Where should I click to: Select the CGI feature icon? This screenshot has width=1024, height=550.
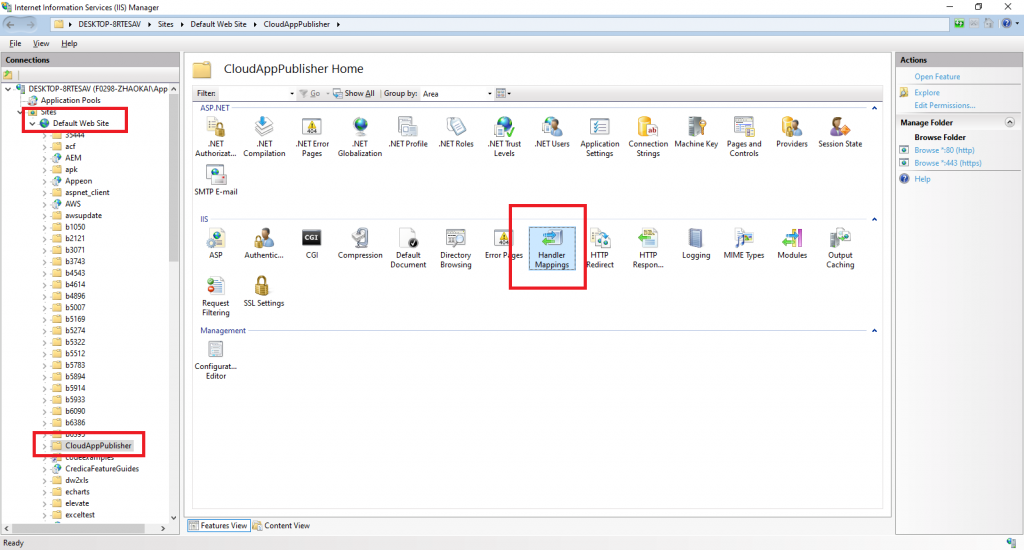pos(311,243)
